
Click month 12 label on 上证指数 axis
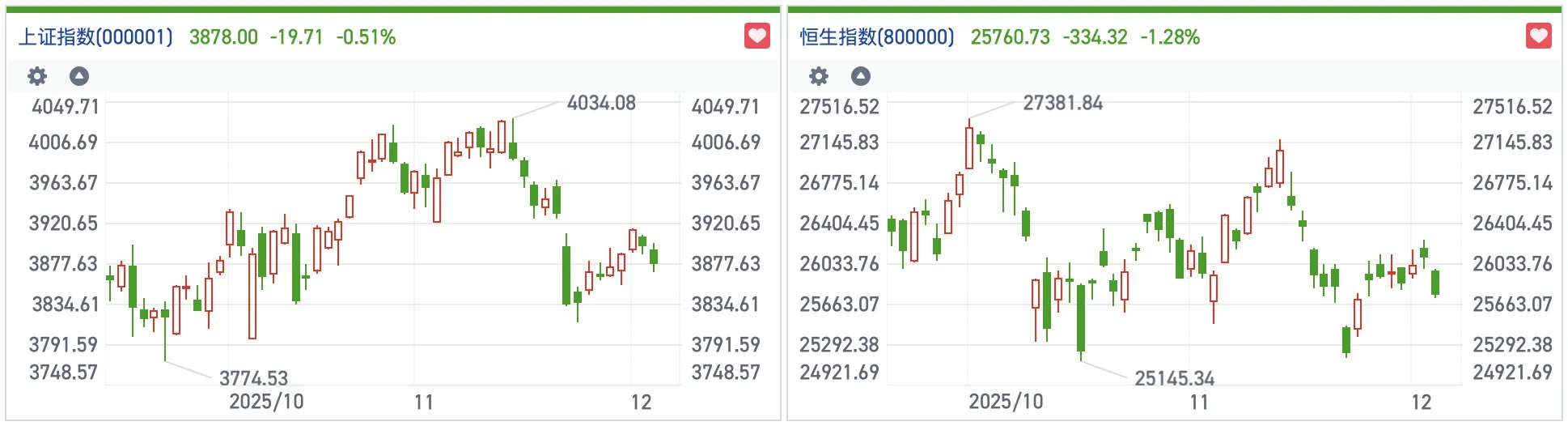(x=641, y=403)
